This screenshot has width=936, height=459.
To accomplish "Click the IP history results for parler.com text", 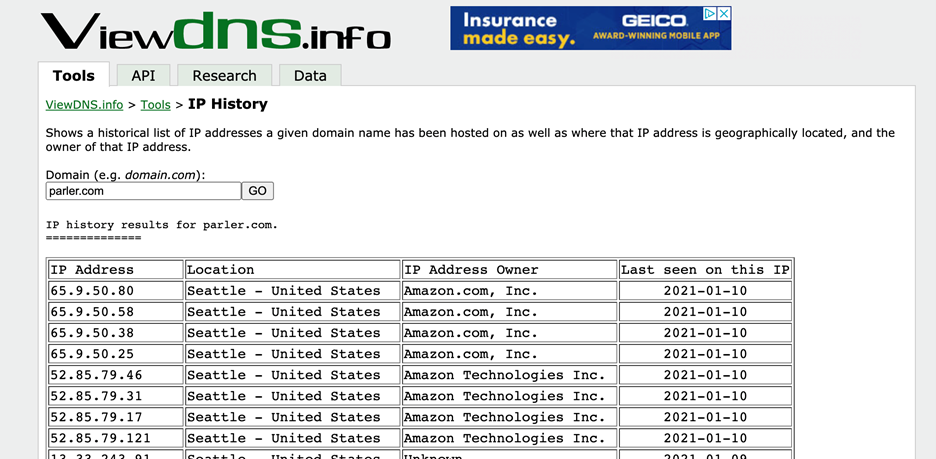I will (x=162, y=226).
